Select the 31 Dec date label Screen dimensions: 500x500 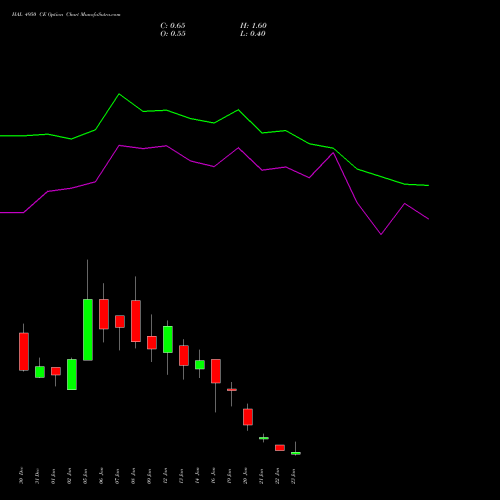pos(37,476)
